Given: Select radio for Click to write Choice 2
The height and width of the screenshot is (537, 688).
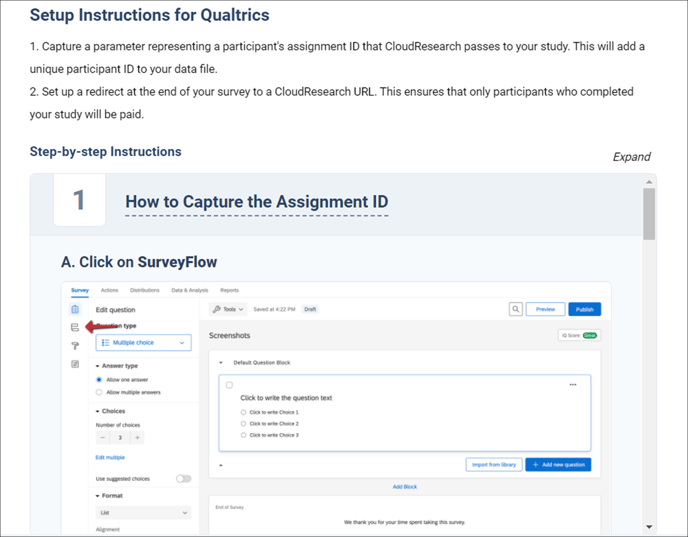Looking at the screenshot, I should [243, 424].
